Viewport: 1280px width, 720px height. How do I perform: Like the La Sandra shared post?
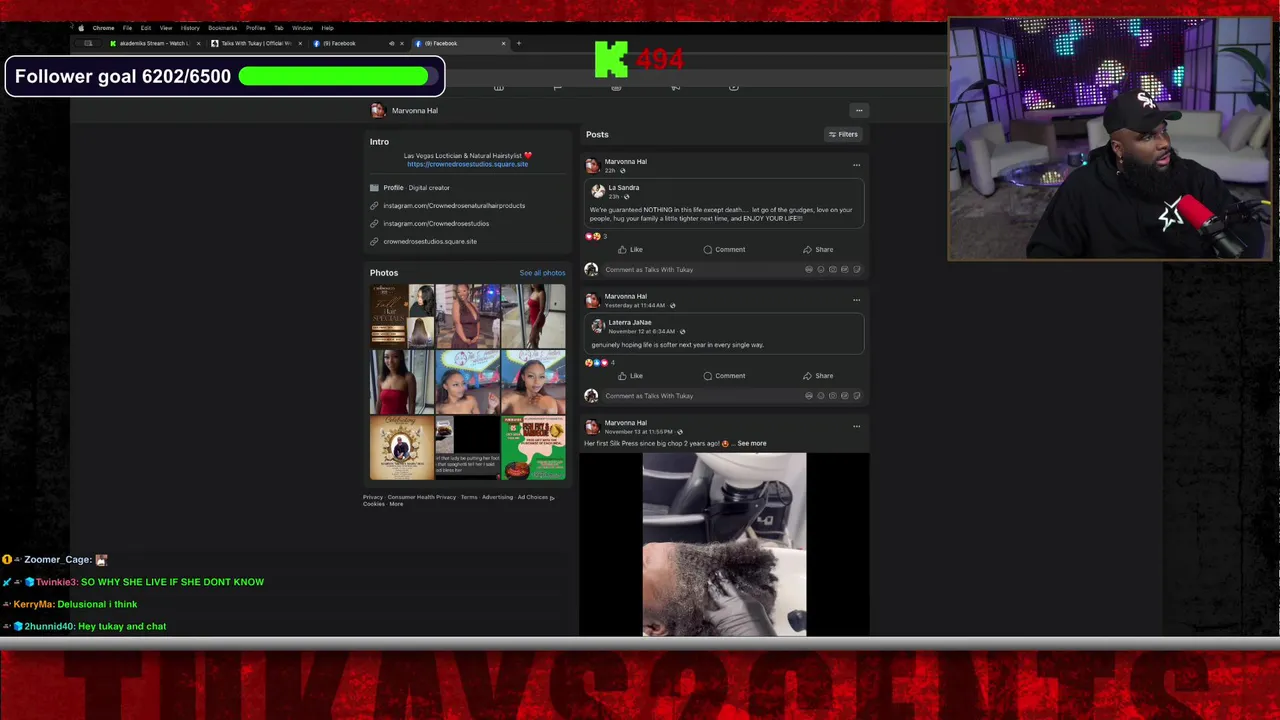point(630,249)
